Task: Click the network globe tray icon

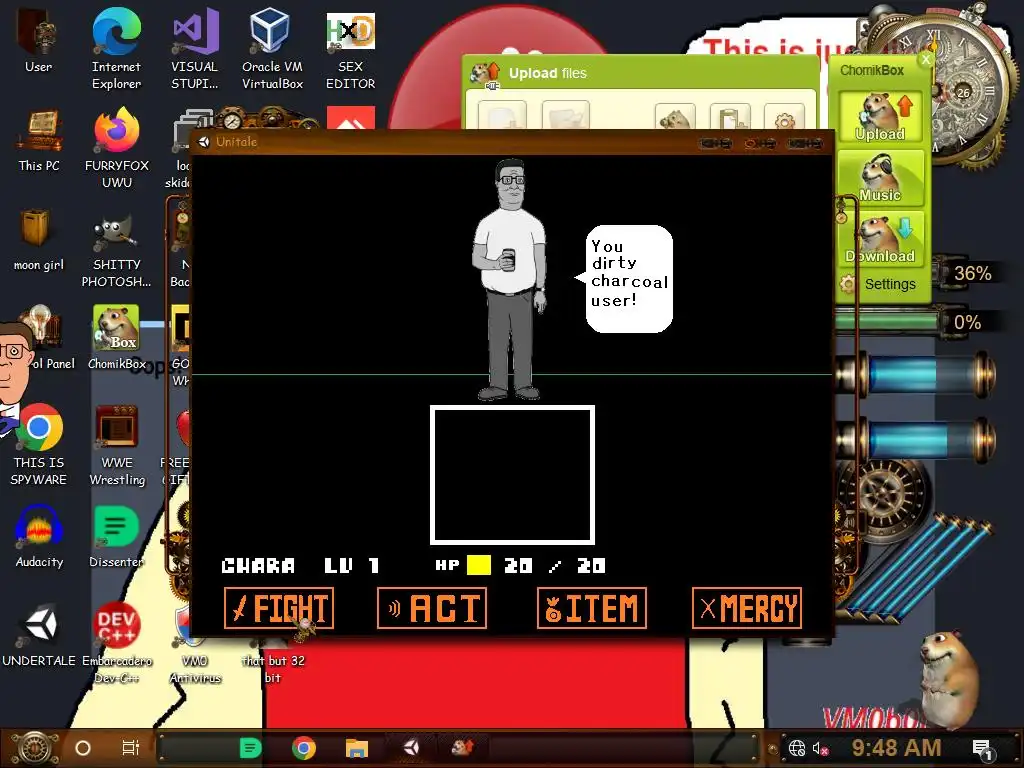Action: point(797,748)
